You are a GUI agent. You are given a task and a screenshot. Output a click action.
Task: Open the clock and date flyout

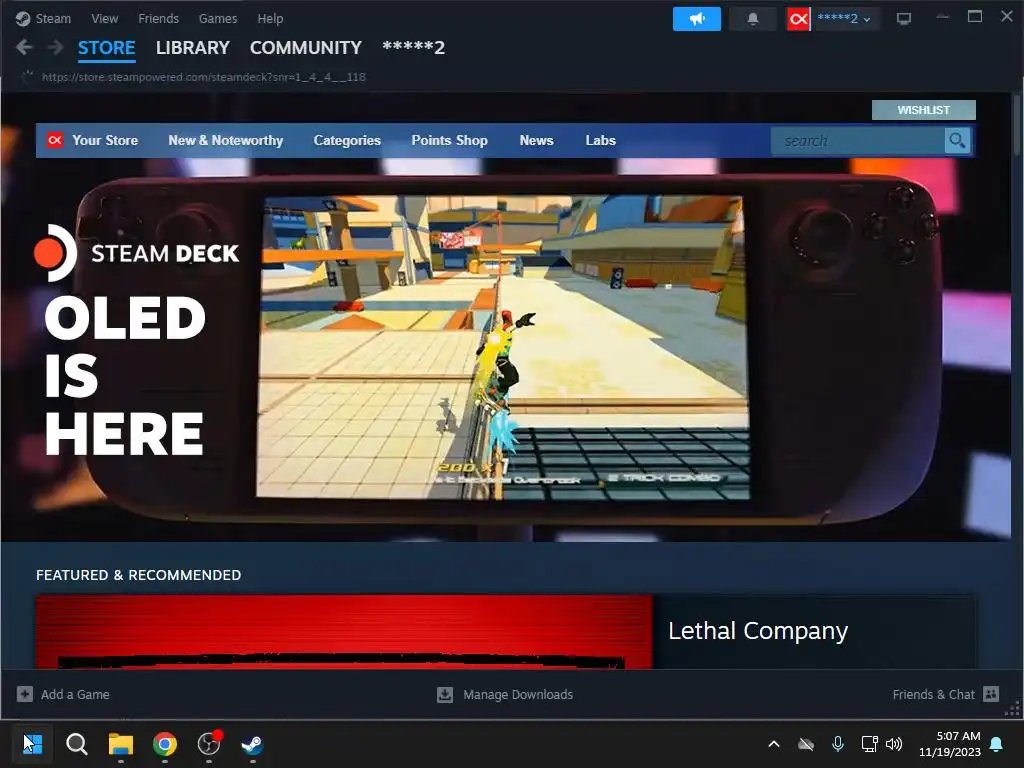coord(950,744)
